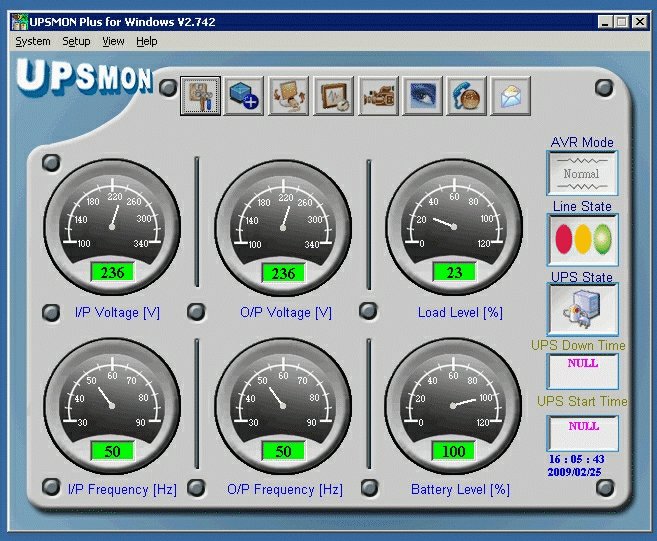Click the Battery Level 100 readout
Viewport: 657px width, 541px height.
454,451
